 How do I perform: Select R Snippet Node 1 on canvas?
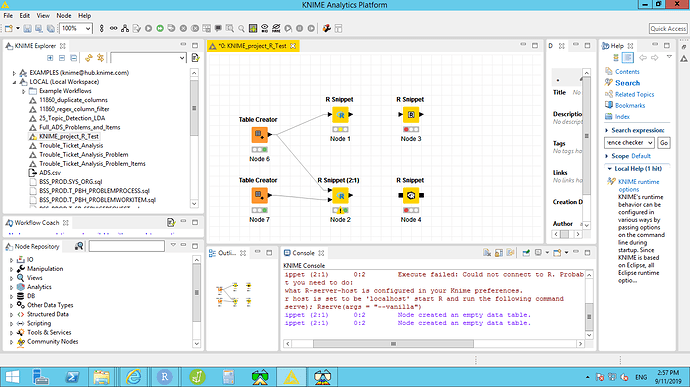(x=340, y=114)
